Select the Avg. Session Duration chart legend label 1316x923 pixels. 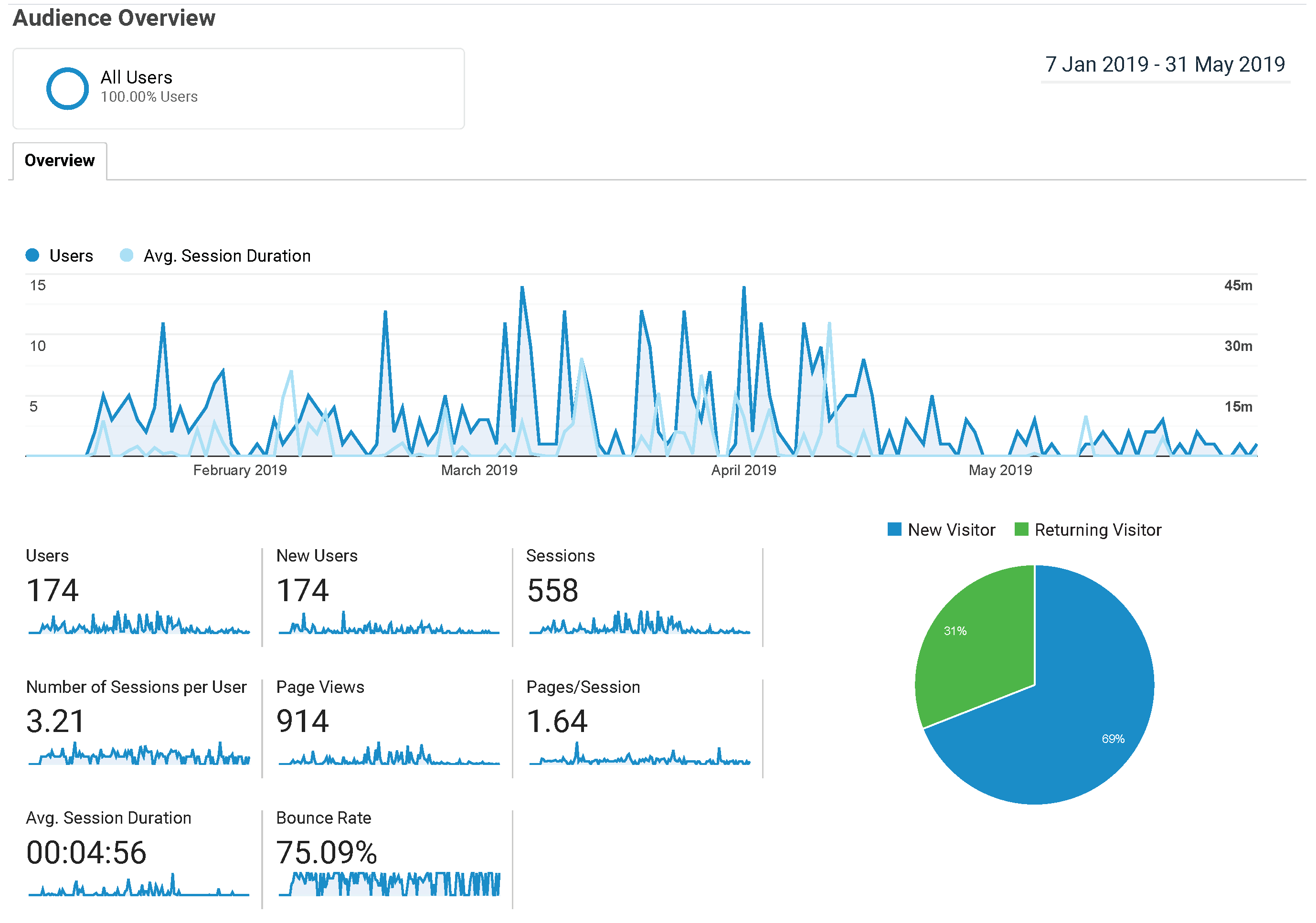pyautogui.click(x=228, y=256)
